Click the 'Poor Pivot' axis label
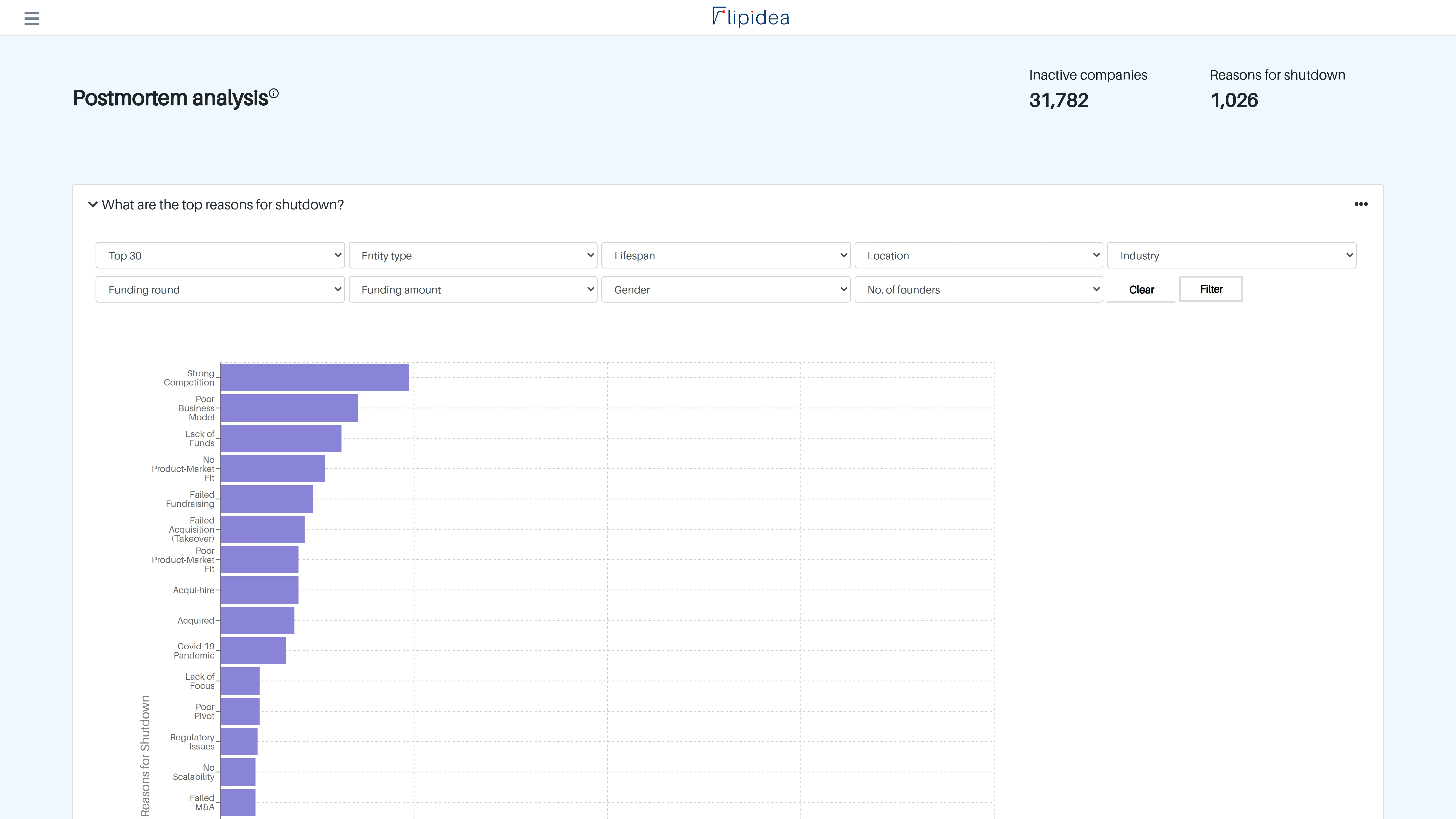Image resolution: width=1456 pixels, height=819 pixels. pyautogui.click(x=204, y=711)
